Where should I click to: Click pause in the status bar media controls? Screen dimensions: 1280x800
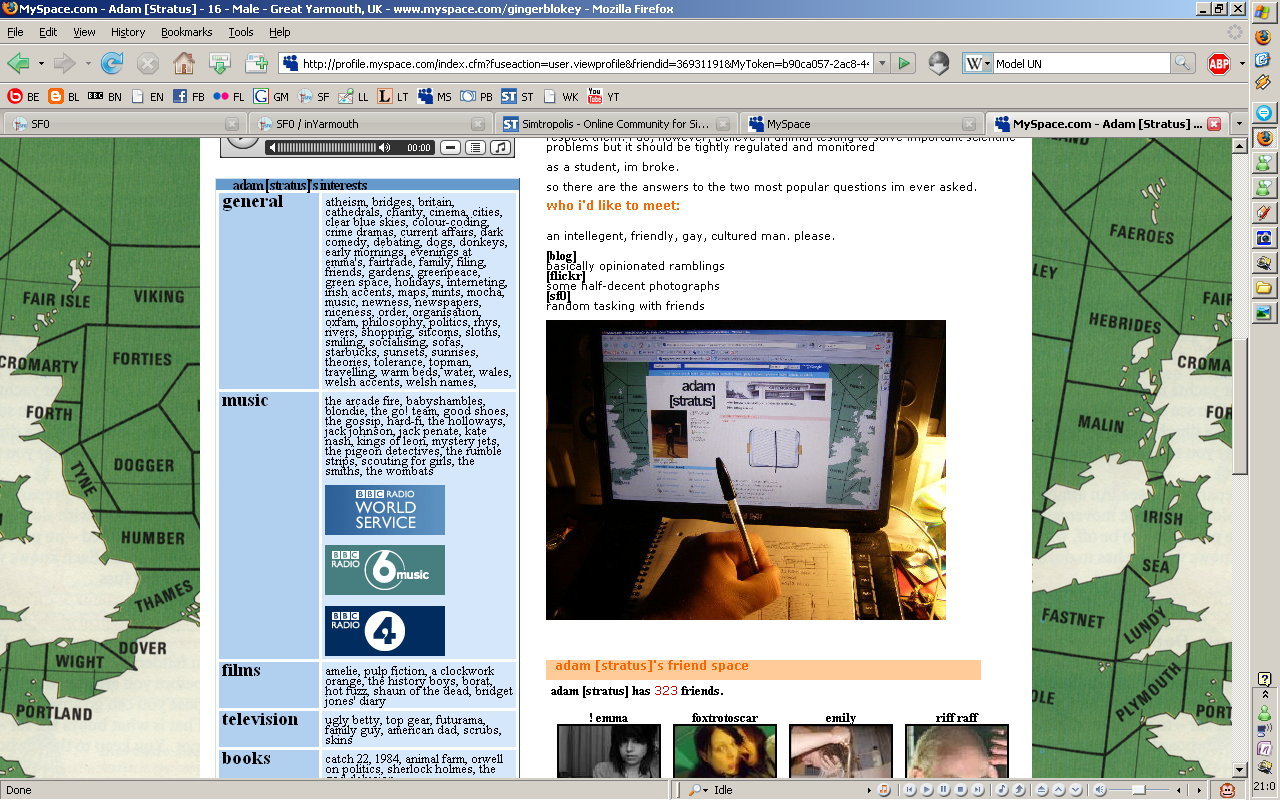[944, 789]
